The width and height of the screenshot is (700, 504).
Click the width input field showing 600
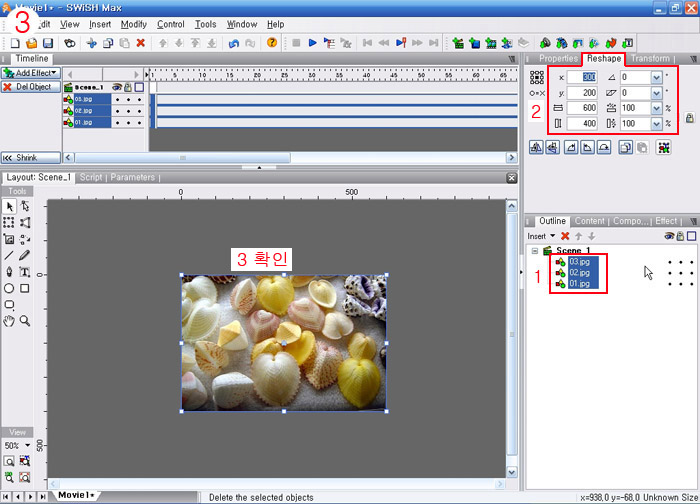(x=582, y=108)
